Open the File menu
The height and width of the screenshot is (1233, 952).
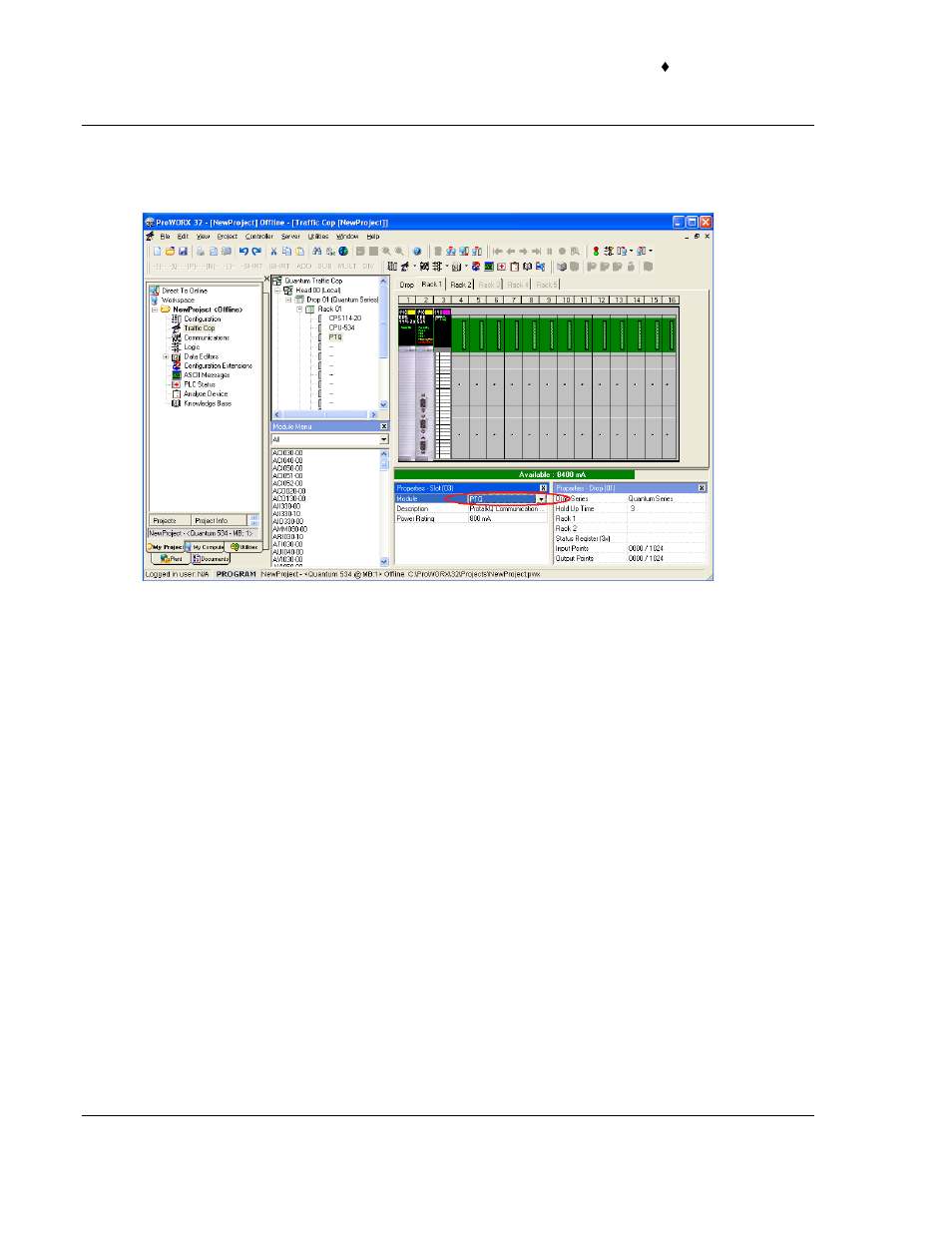pos(166,237)
